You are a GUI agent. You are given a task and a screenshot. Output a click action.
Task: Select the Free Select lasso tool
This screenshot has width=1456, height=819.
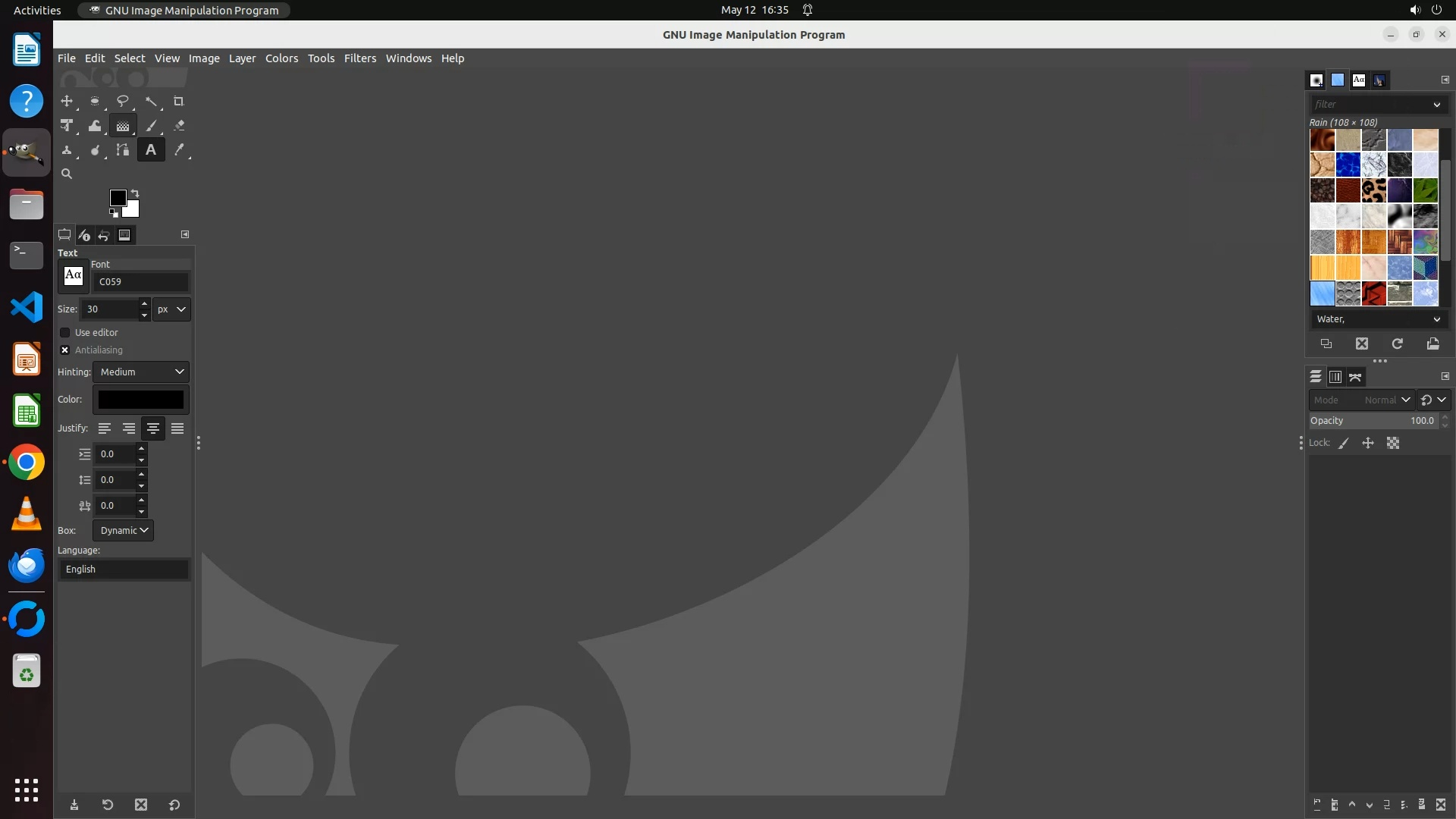pyautogui.click(x=123, y=101)
